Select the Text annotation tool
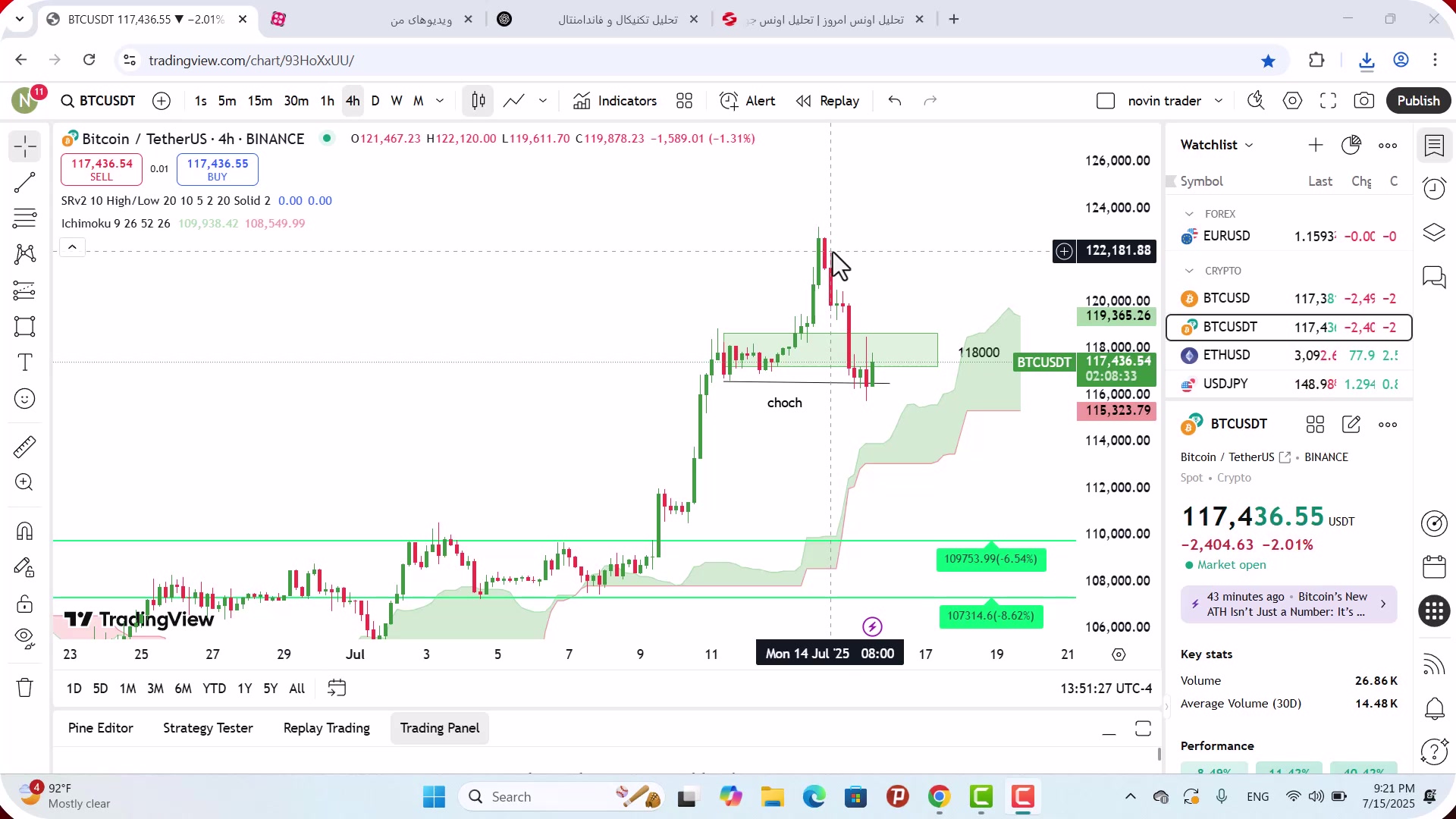1456x819 pixels. tap(25, 362)
